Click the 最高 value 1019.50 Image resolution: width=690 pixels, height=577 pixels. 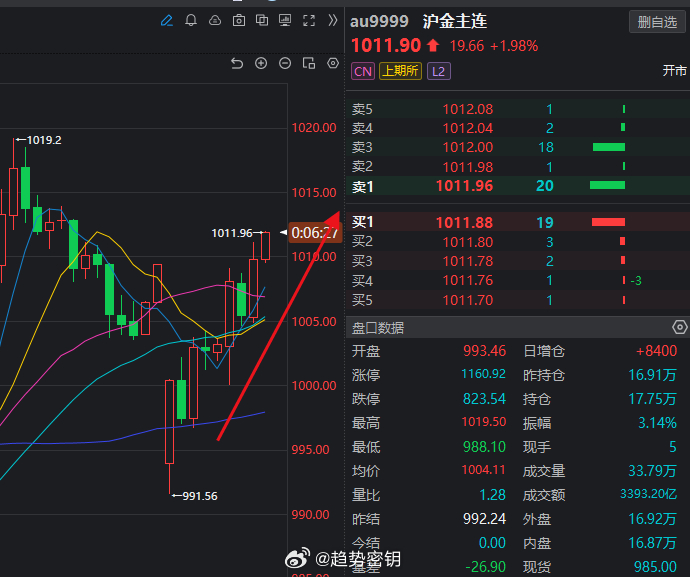(484, 422)
